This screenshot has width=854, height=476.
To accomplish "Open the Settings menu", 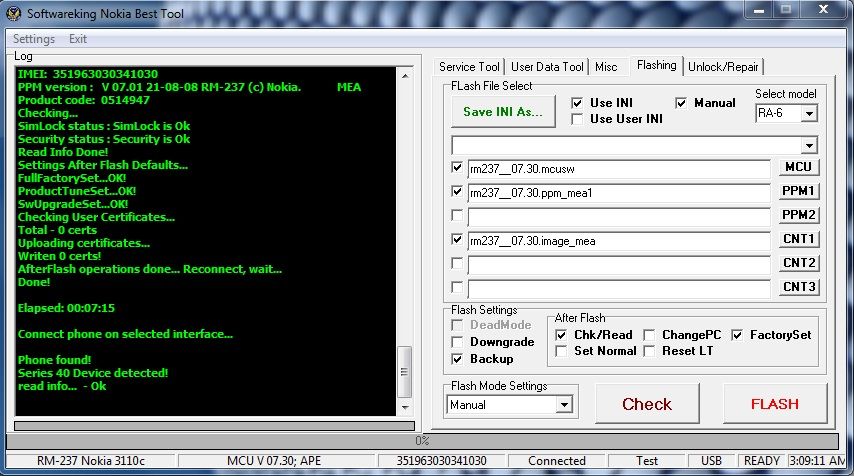I will [x=34, y=39].
